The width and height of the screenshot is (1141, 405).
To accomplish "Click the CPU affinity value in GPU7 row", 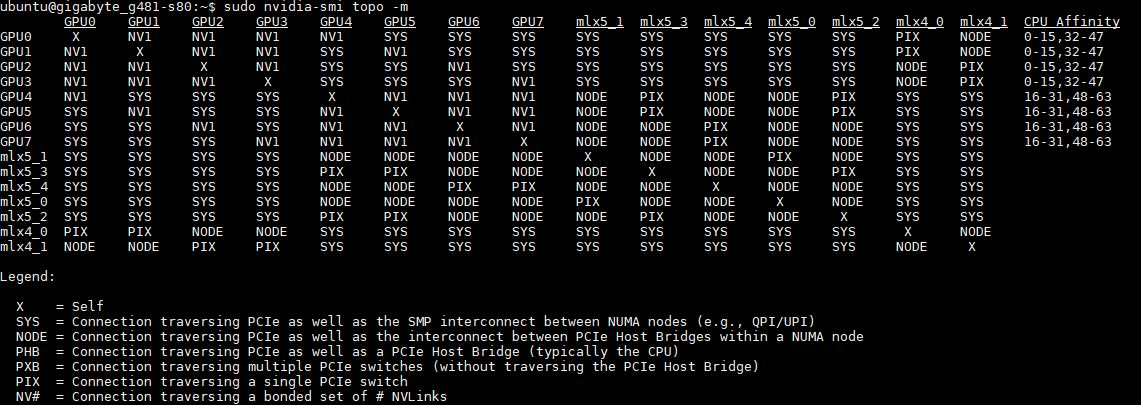I will 1067,142.
